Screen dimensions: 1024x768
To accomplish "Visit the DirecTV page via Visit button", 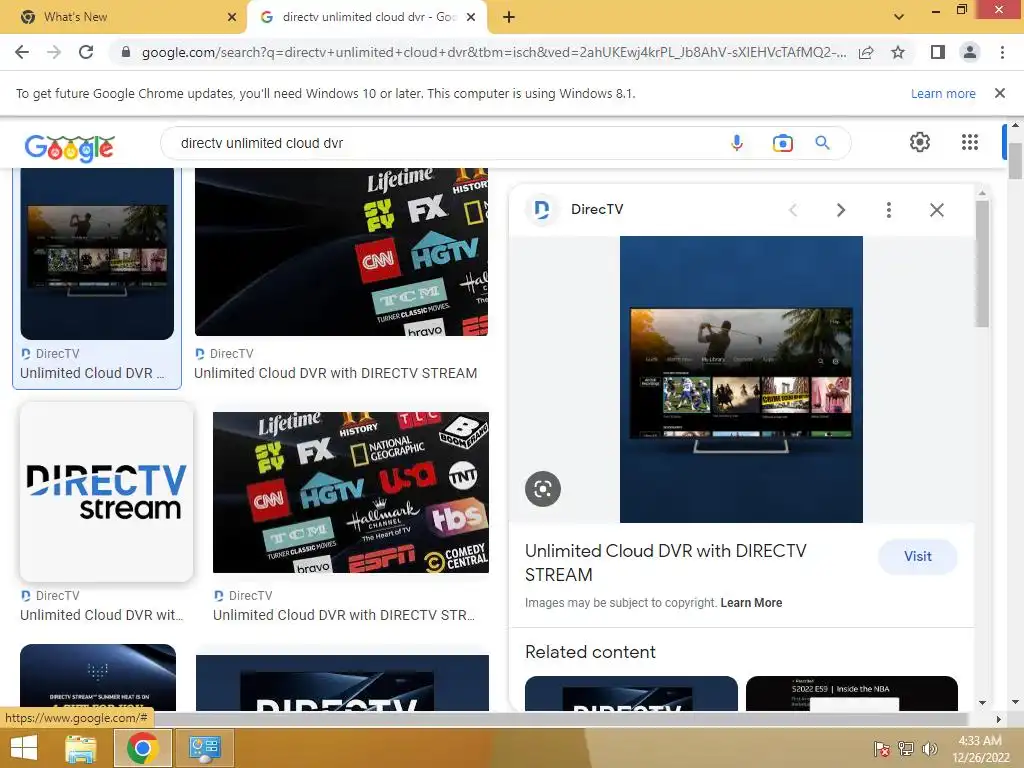I will pyautogui.click(x=918, y=556).
